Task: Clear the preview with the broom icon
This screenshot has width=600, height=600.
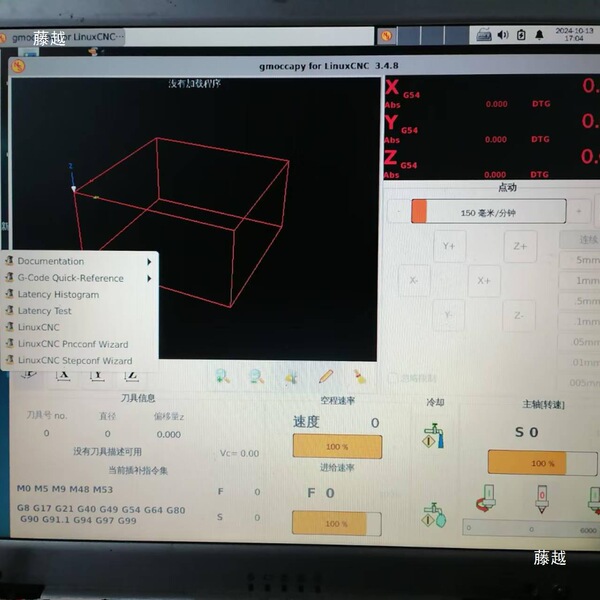Action: pos(359,377)
